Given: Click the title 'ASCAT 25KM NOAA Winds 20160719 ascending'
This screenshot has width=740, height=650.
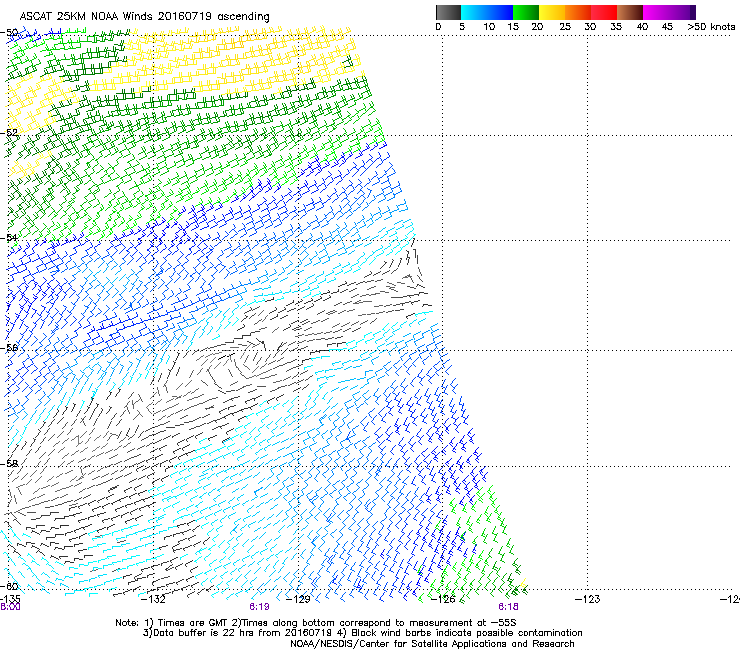Looking at the screenshot, I should [x=144, y=17].
